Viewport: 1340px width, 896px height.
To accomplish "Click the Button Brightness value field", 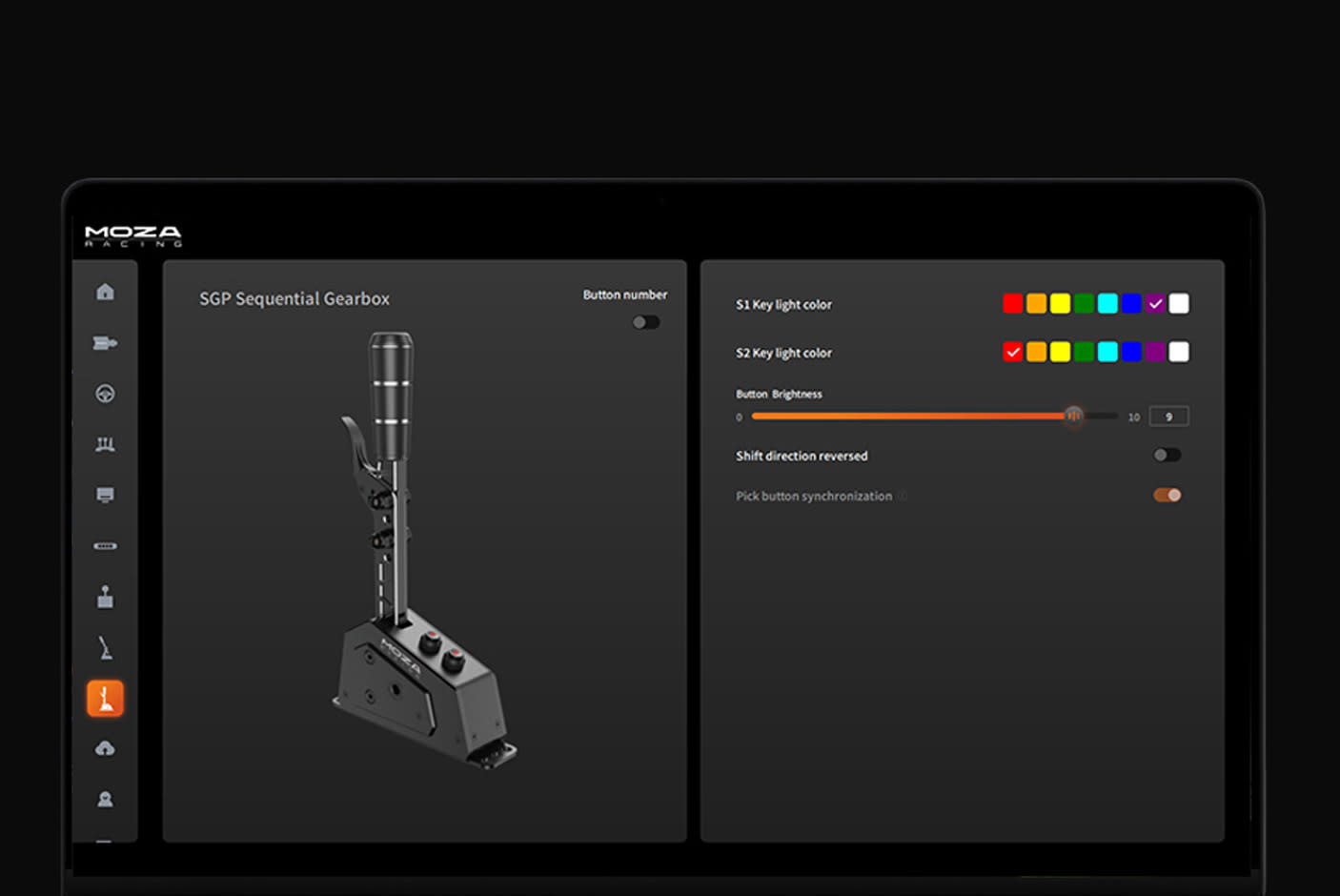I will pyautogui.click(x=1168, y=417).
